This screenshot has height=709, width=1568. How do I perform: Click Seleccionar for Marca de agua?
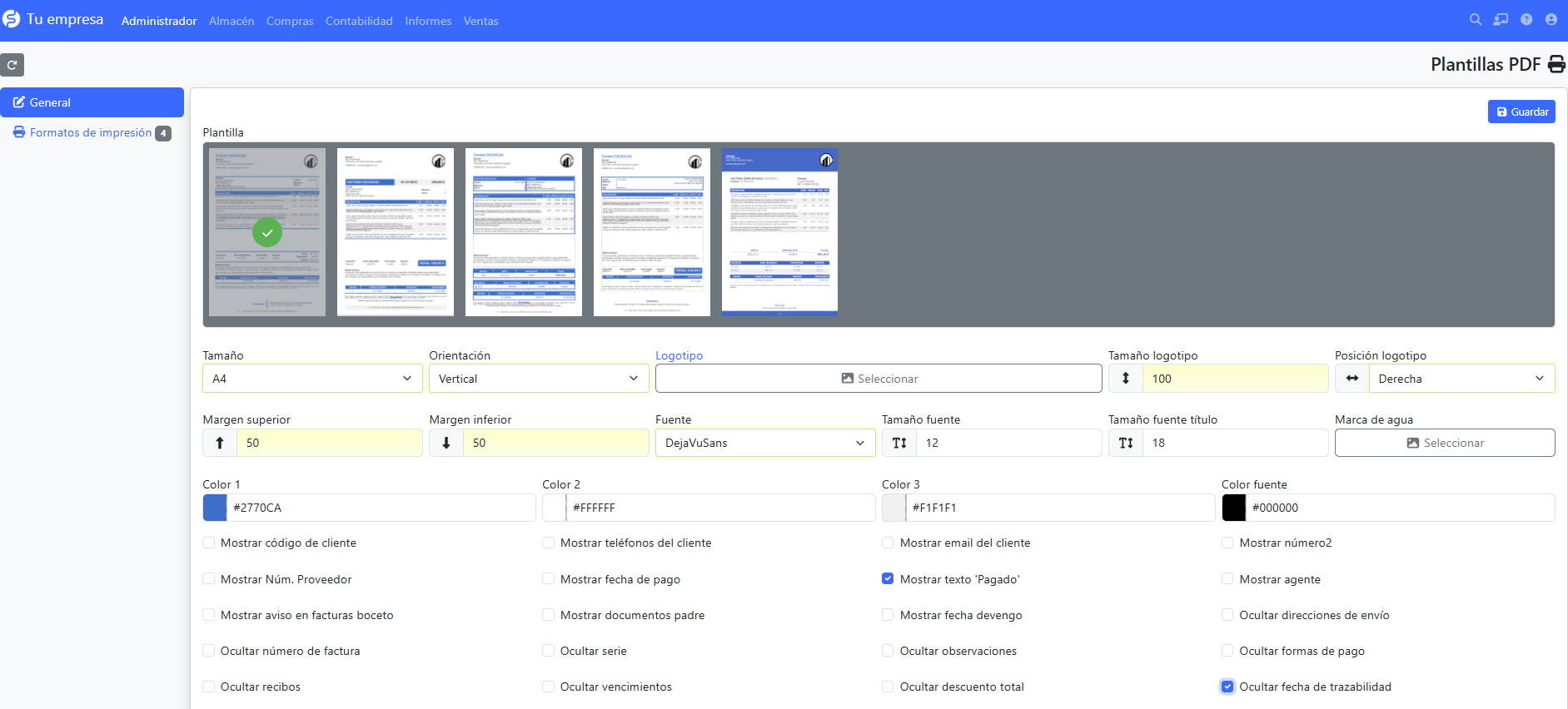1445,443
